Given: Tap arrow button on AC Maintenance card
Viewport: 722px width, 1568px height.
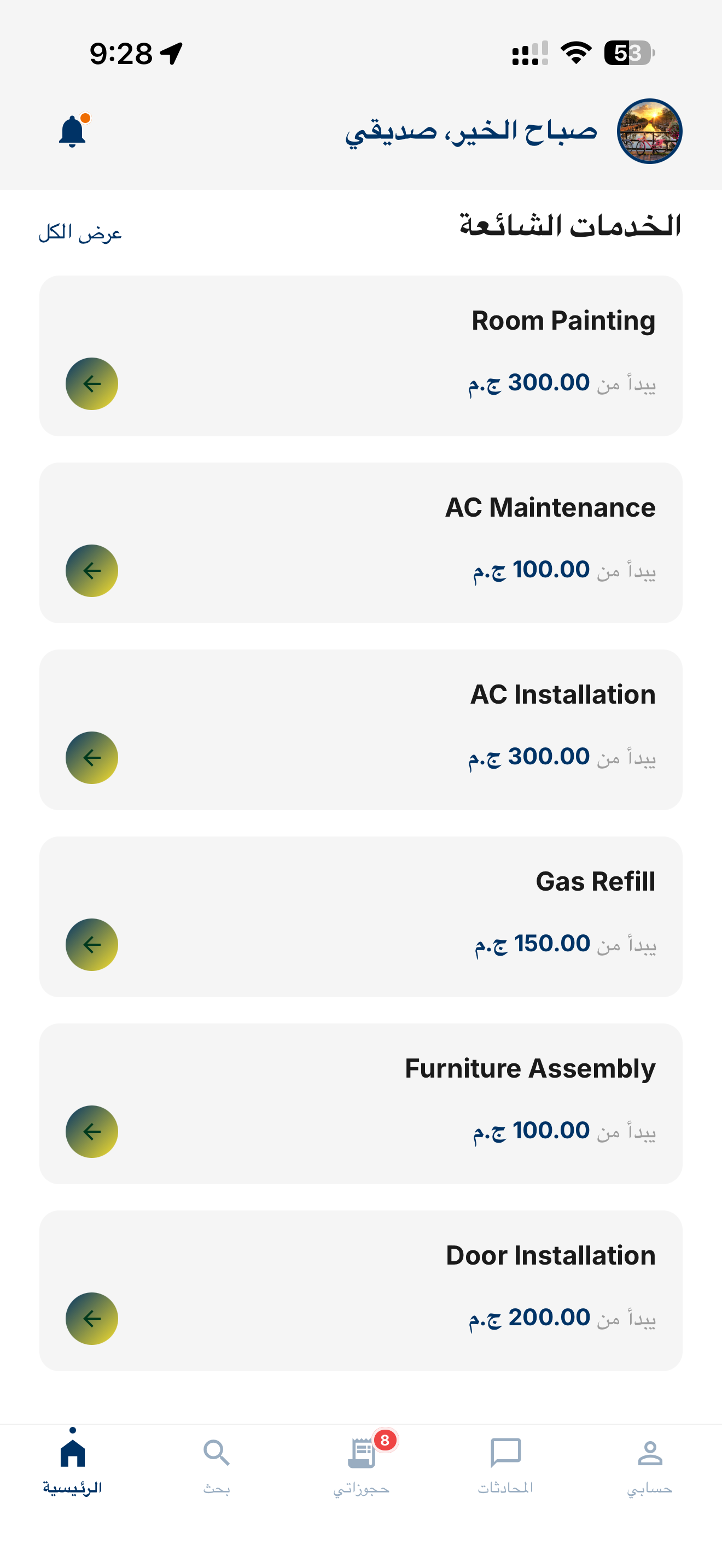Looking at the screenshot, I should [92, 570].
